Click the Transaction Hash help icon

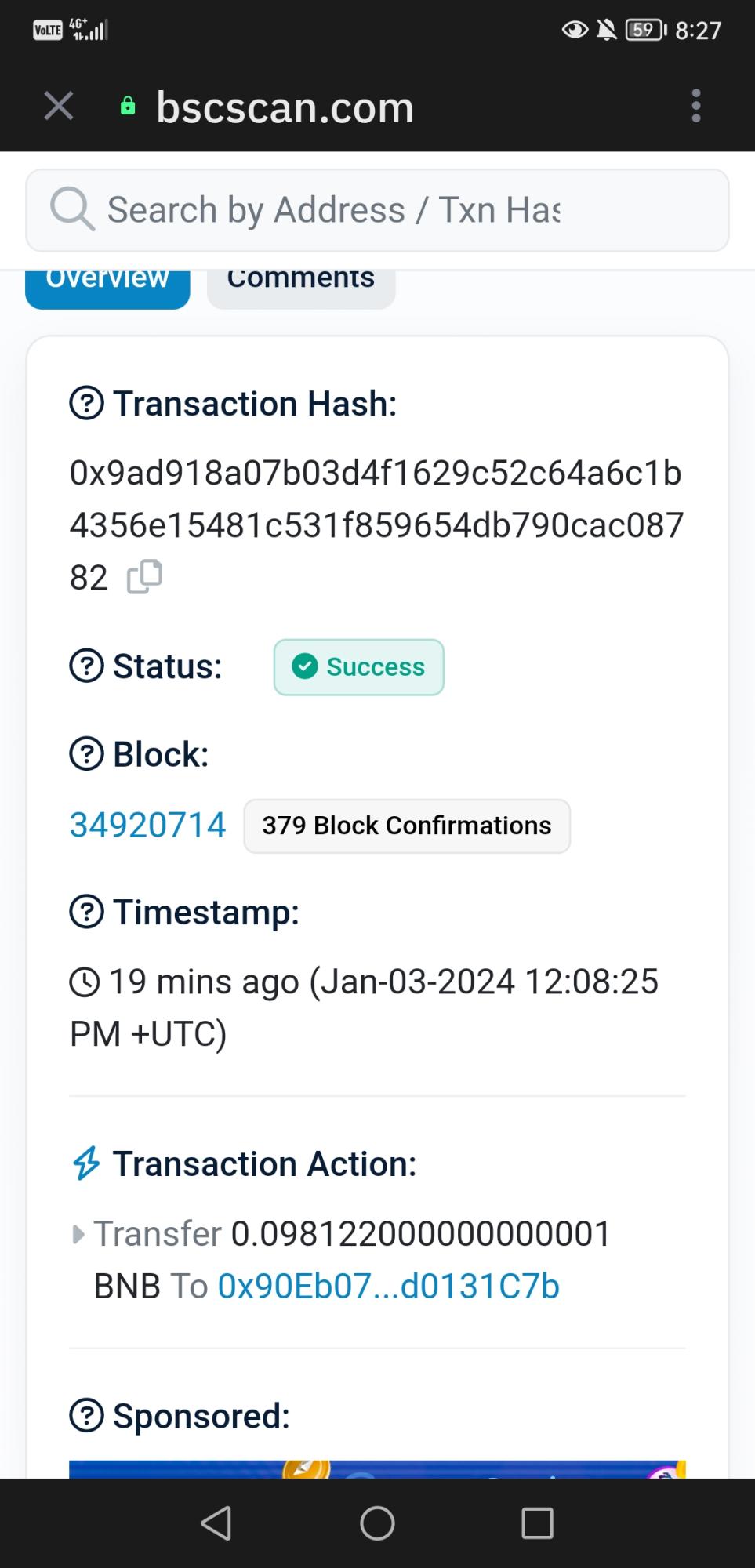pyautogui.click(x=87, y=403)
